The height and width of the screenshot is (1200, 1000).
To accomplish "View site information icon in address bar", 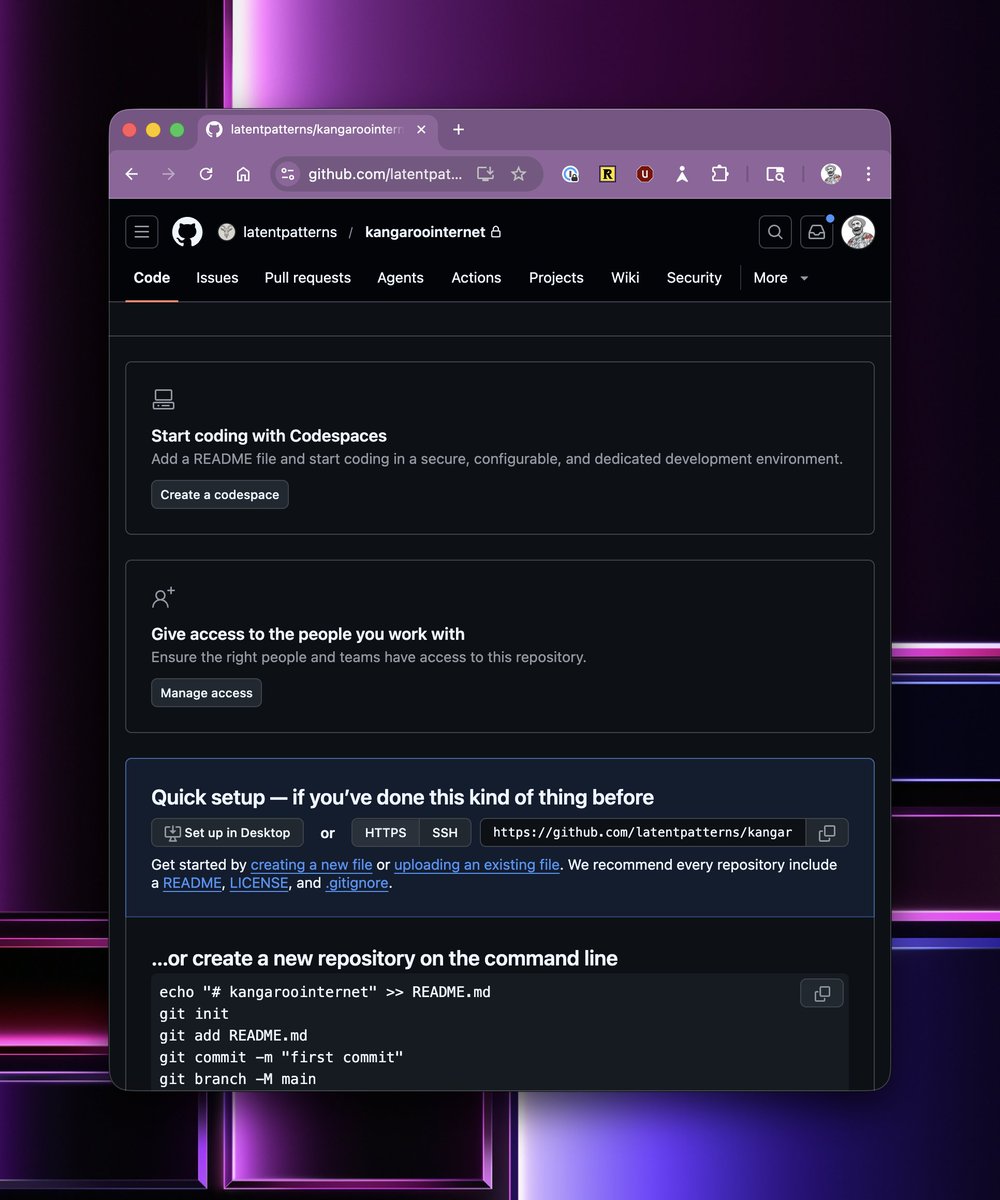I will click(x=288, y=174).
